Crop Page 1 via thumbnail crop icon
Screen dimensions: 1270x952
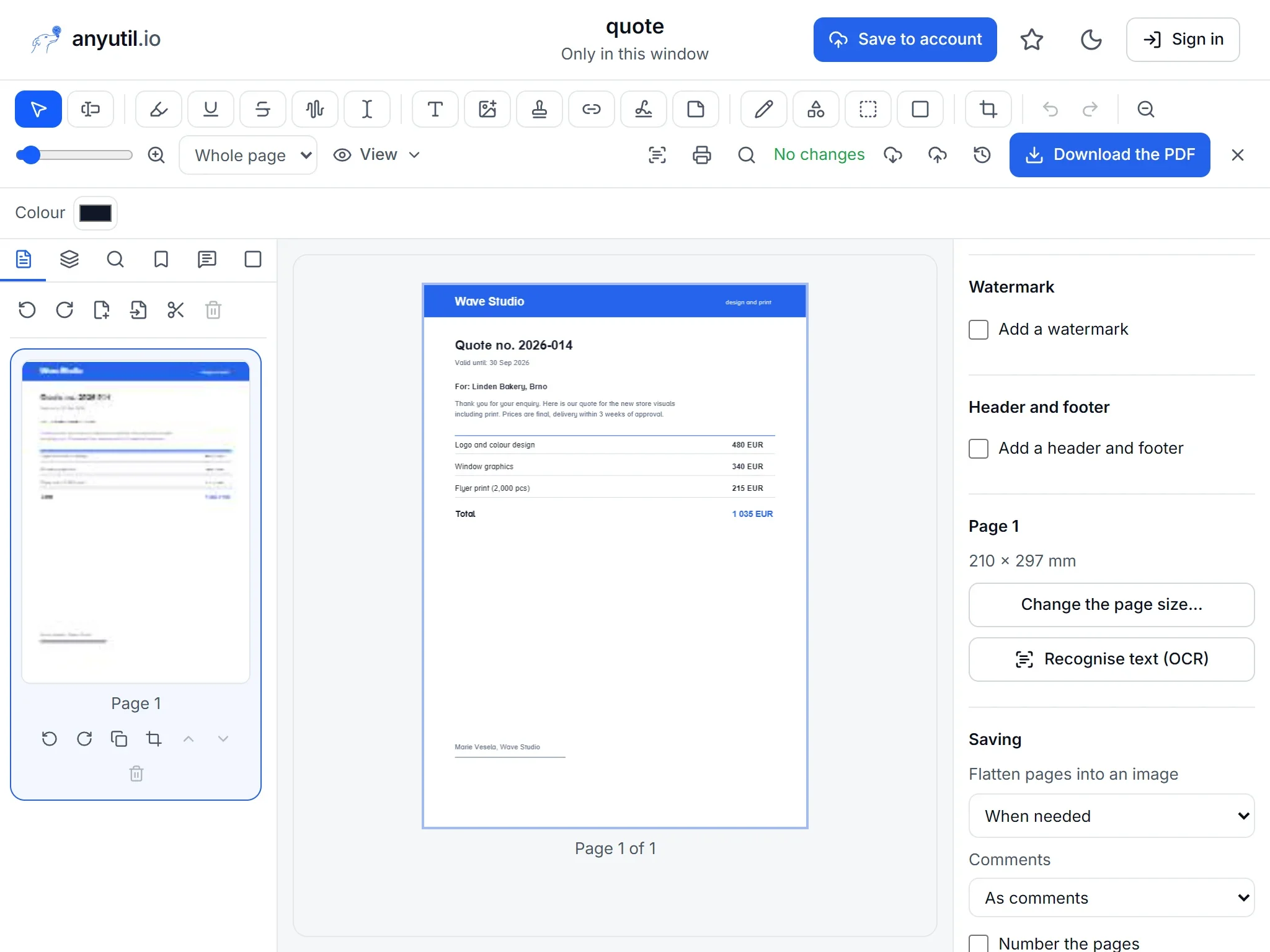[154, 739]
